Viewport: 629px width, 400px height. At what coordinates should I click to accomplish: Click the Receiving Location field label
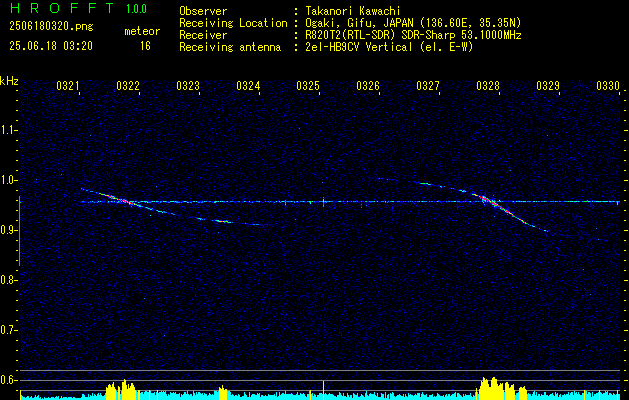[233, 23]
